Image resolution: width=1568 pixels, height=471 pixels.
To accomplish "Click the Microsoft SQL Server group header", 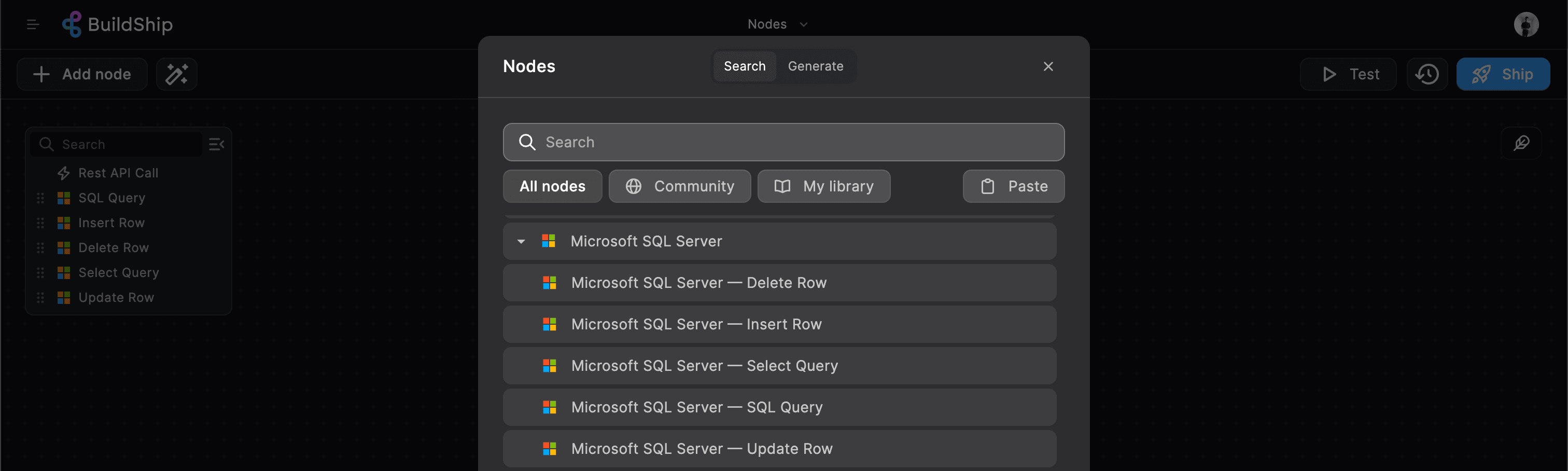I will click(x=779, y=242).
